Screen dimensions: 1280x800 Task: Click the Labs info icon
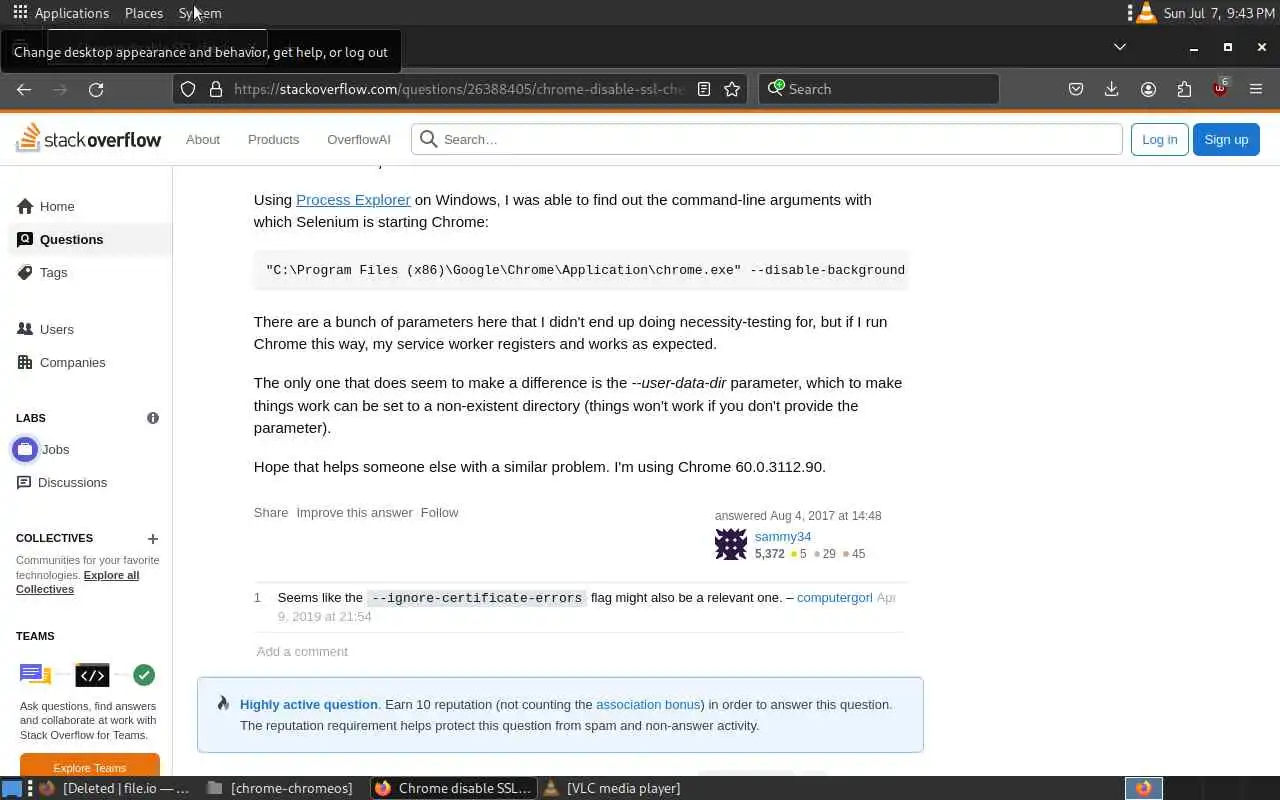tap(153, 418)
